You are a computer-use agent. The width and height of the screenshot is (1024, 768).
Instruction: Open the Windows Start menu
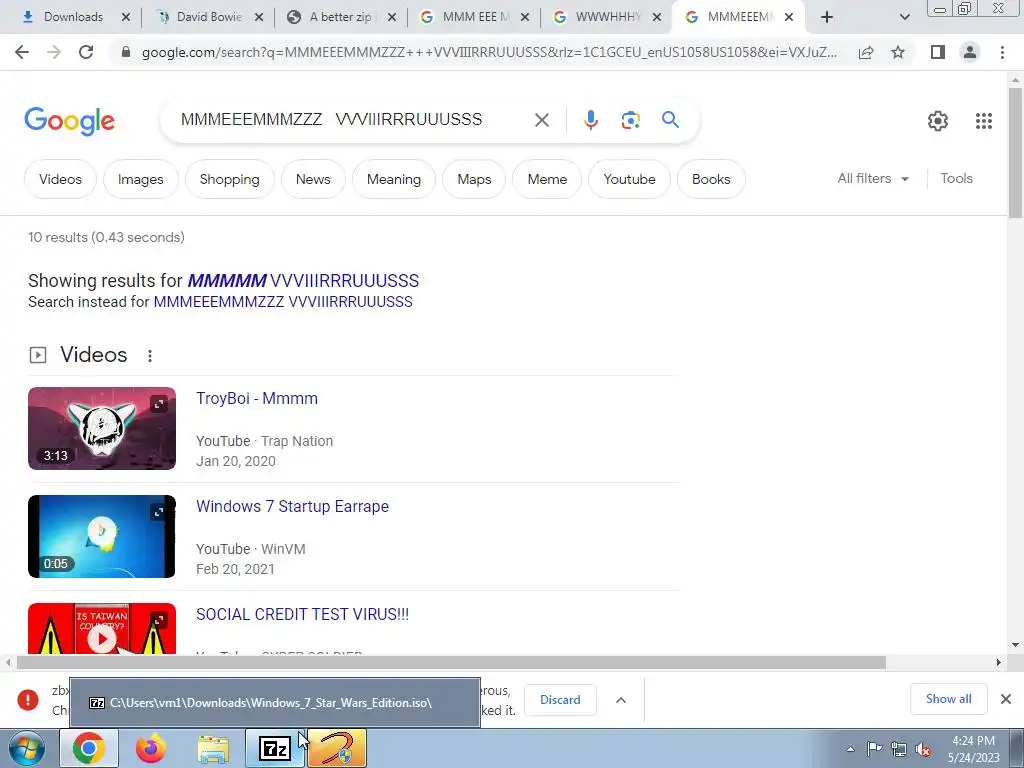27,748
